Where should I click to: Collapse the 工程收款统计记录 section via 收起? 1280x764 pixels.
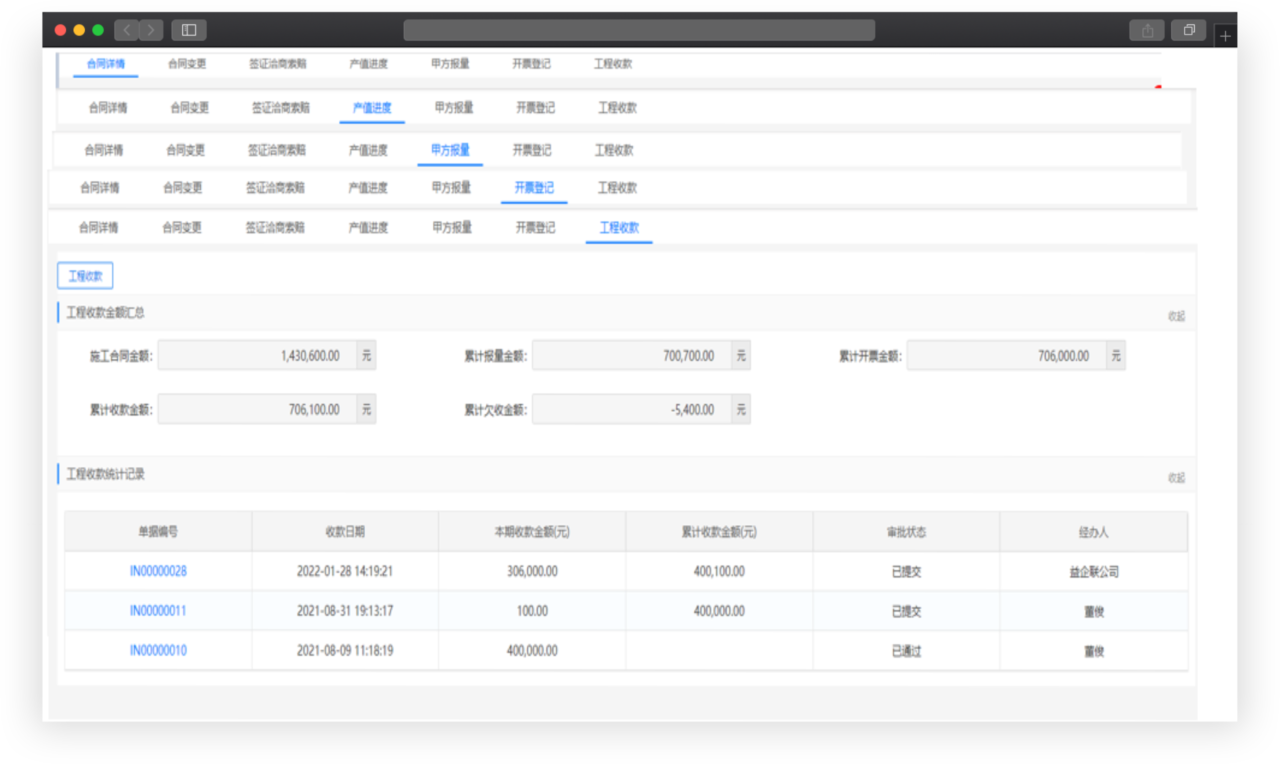[x=1176, y=478]
